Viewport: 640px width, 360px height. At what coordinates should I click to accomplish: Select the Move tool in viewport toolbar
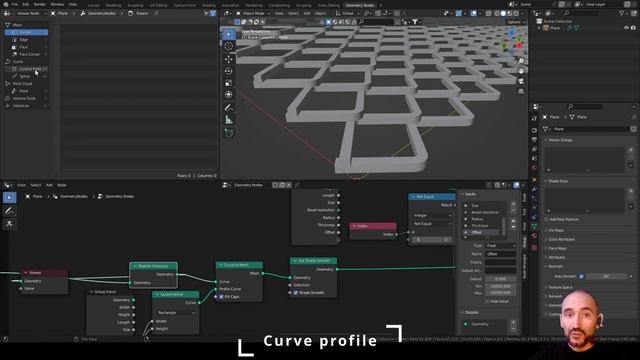[229, 59]
